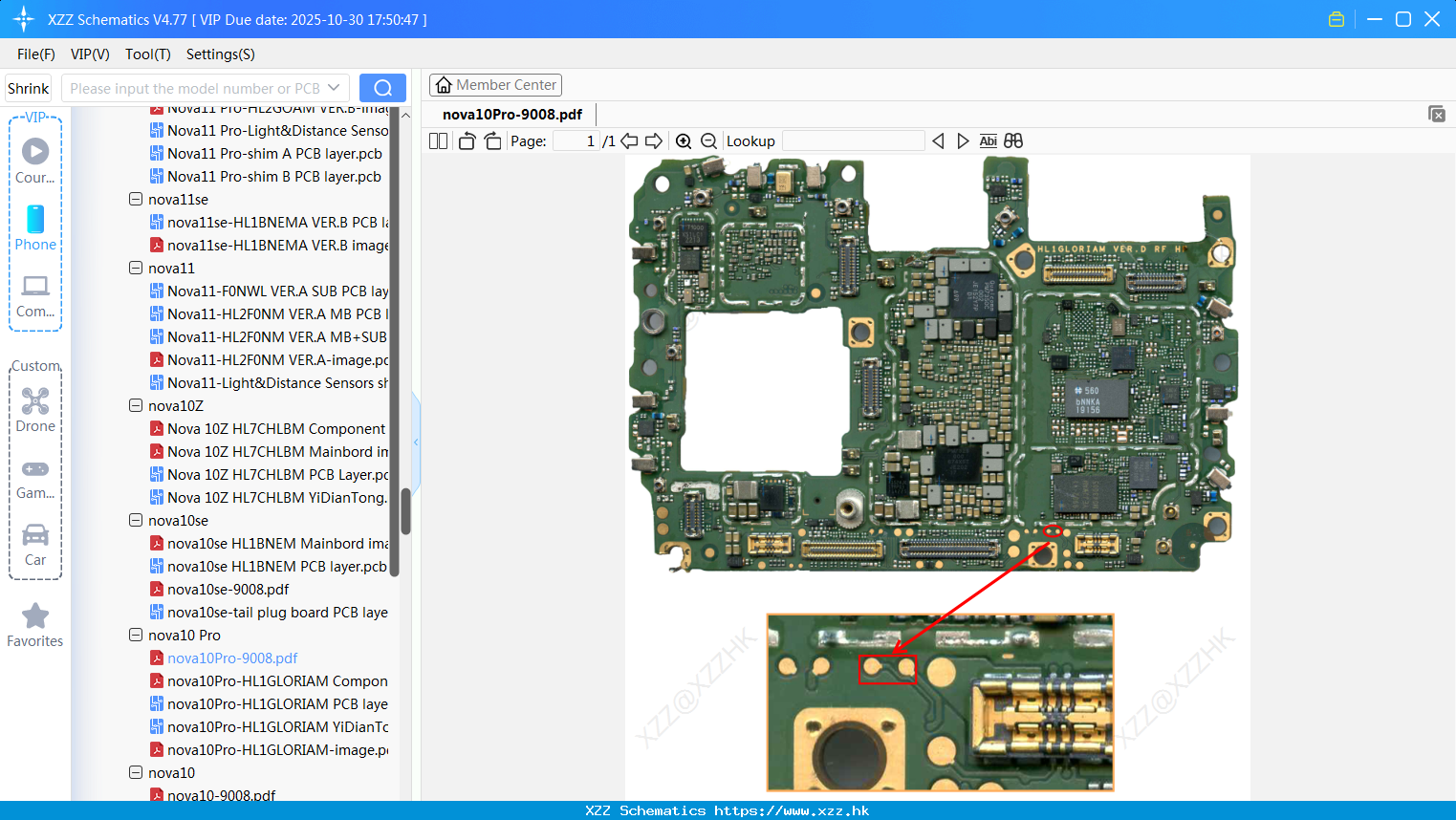
Task: Click the page number field
Action: tap(576, 141)
